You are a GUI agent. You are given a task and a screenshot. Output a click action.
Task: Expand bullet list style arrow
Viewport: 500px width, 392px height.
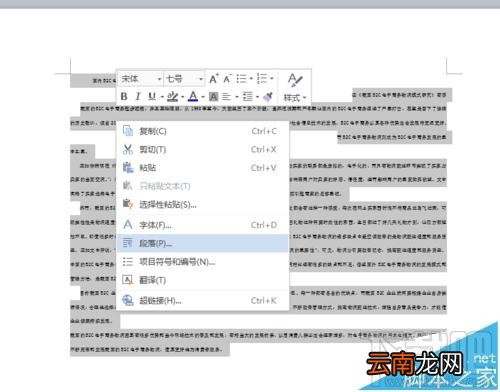(251, 79)
